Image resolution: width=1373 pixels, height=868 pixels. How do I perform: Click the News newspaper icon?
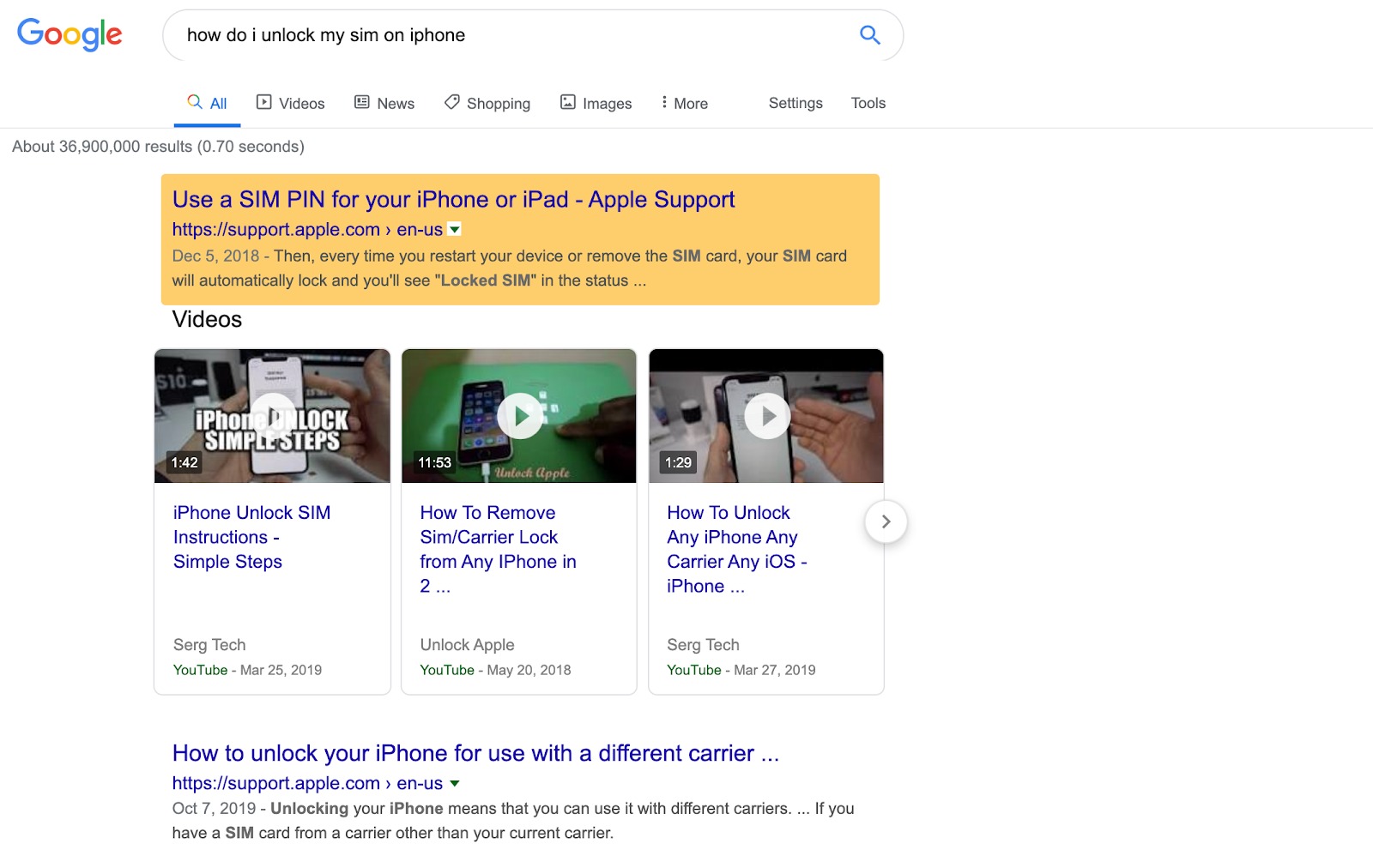point(361,103)
